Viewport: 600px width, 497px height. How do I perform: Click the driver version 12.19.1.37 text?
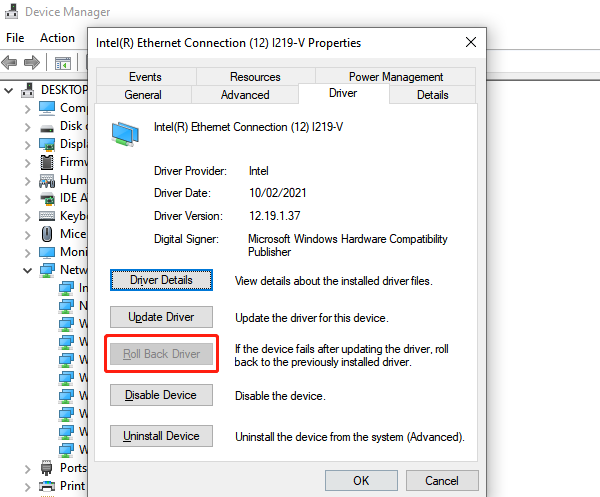click(x=274, y=216)
